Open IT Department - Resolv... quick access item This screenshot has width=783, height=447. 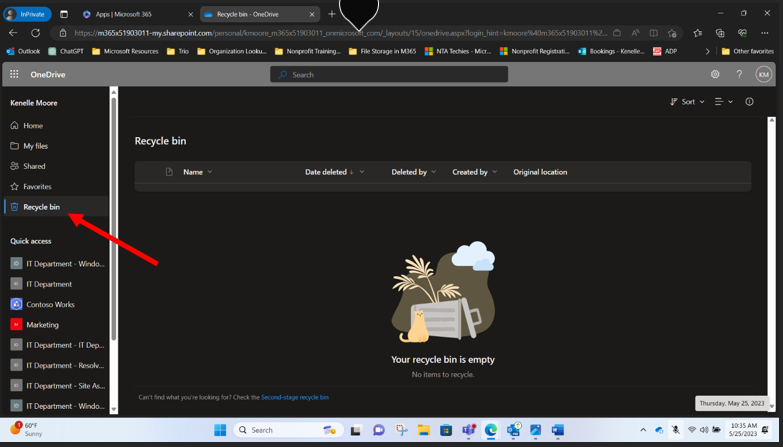pyautogui.click(x=56, y=365)
